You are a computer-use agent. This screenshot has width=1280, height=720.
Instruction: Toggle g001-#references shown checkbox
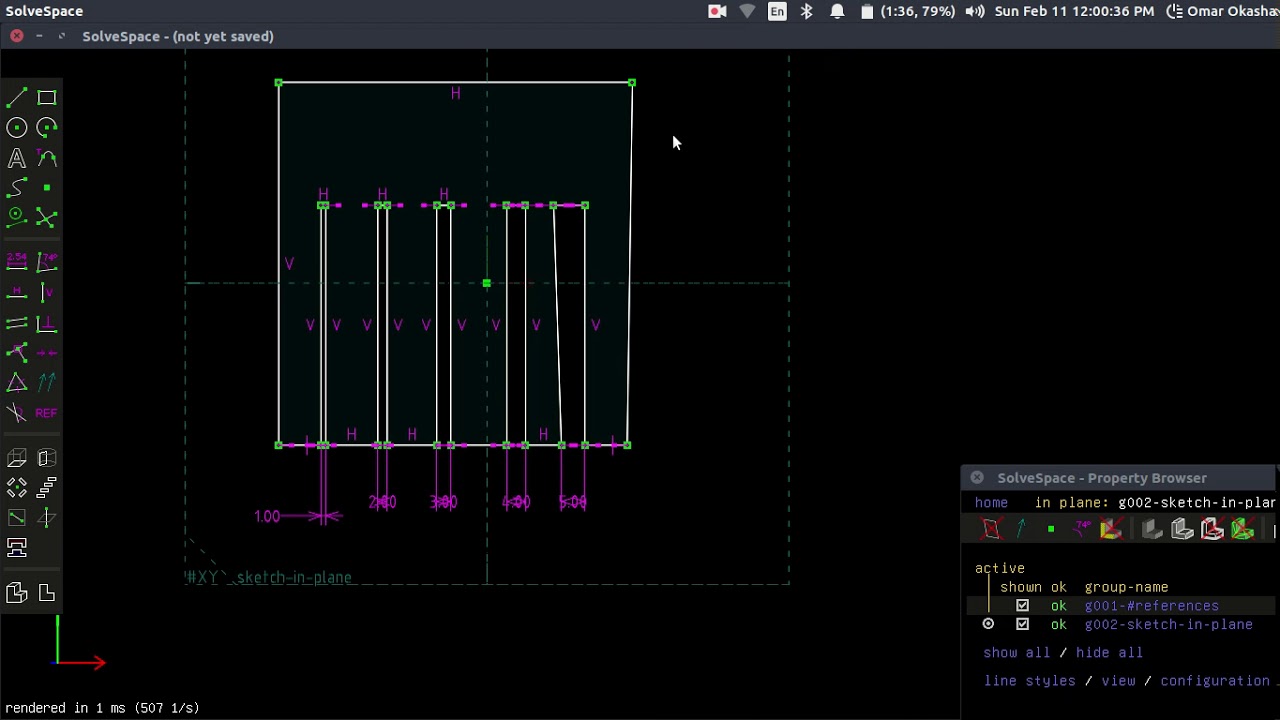(1022, 606)
